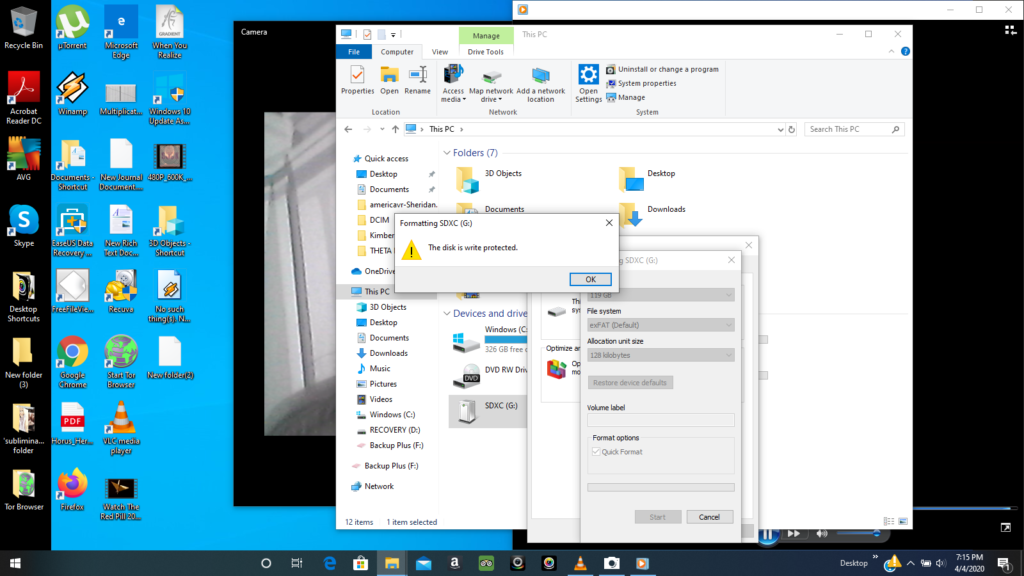The image size is (1024, 576).
Task: Click OK in the write-protected dialog
Action: pos(590,280)
